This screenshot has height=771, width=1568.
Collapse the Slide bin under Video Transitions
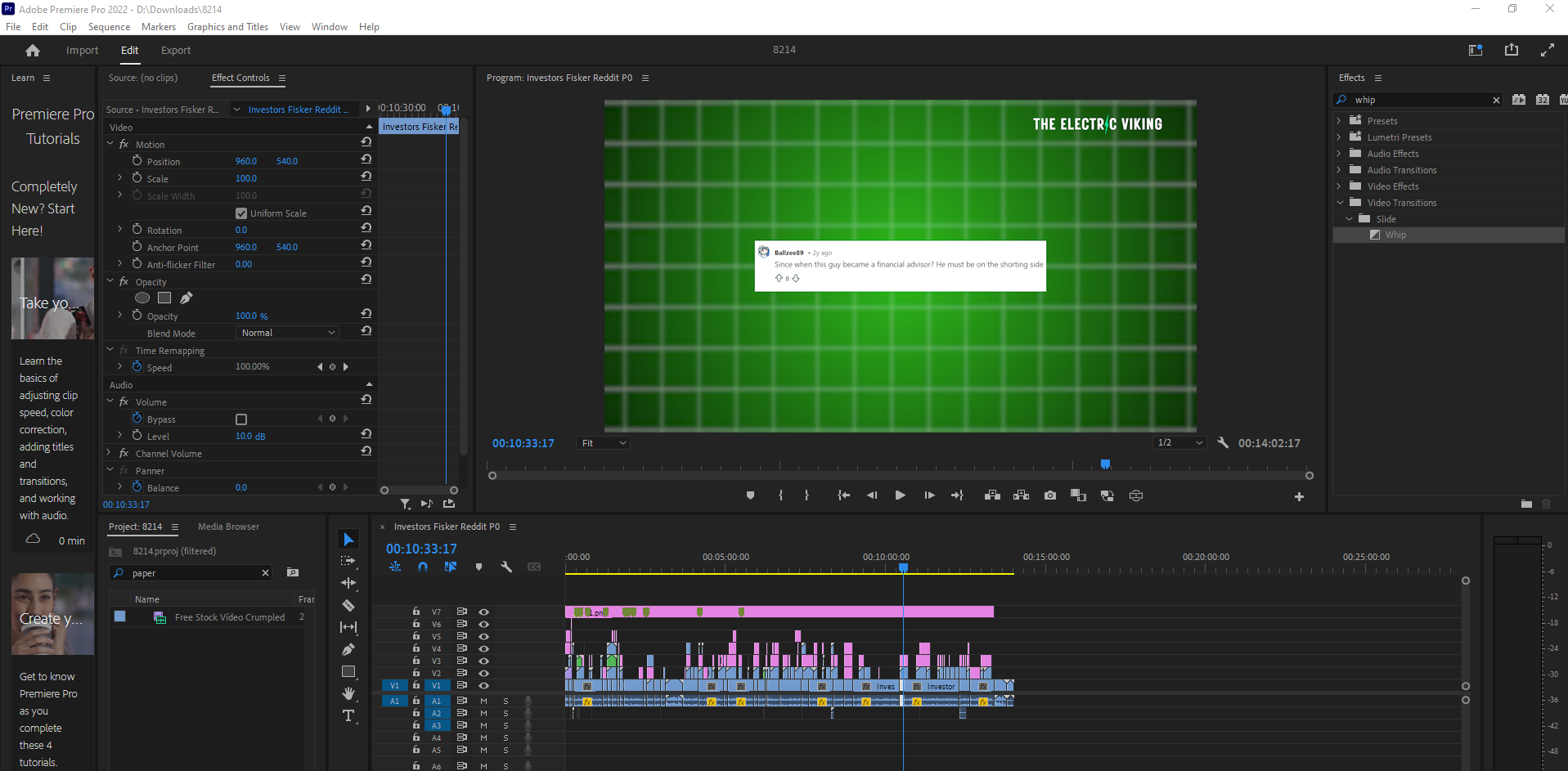pos(1350,218)
